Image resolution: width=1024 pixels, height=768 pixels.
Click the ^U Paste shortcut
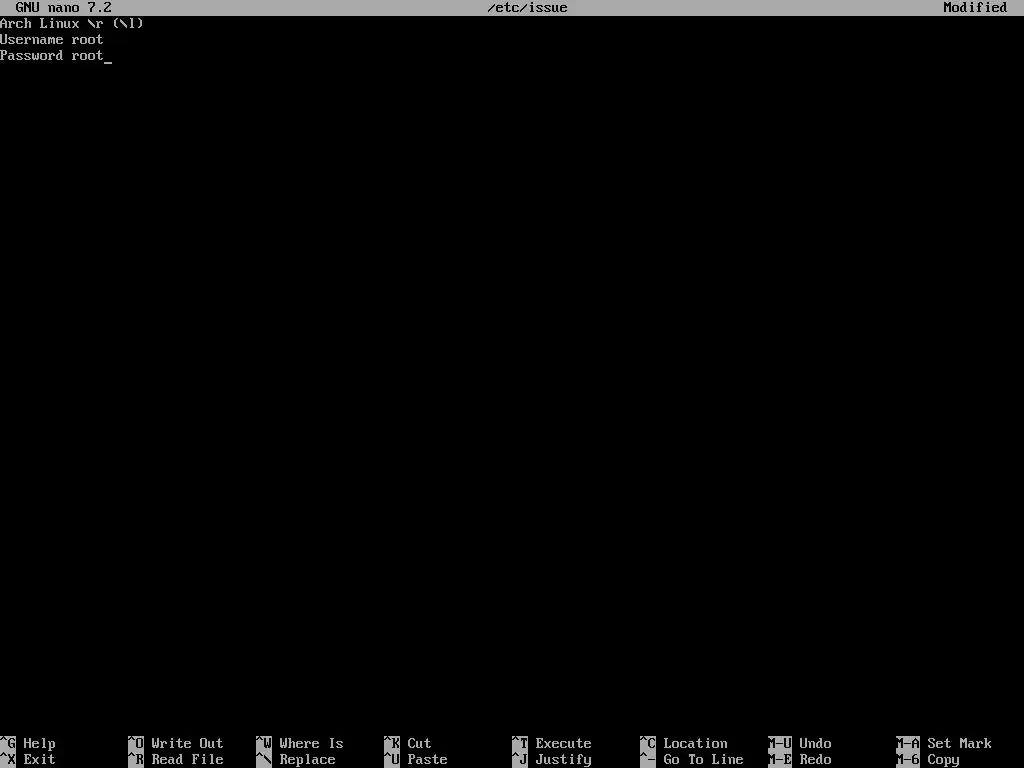416,760
